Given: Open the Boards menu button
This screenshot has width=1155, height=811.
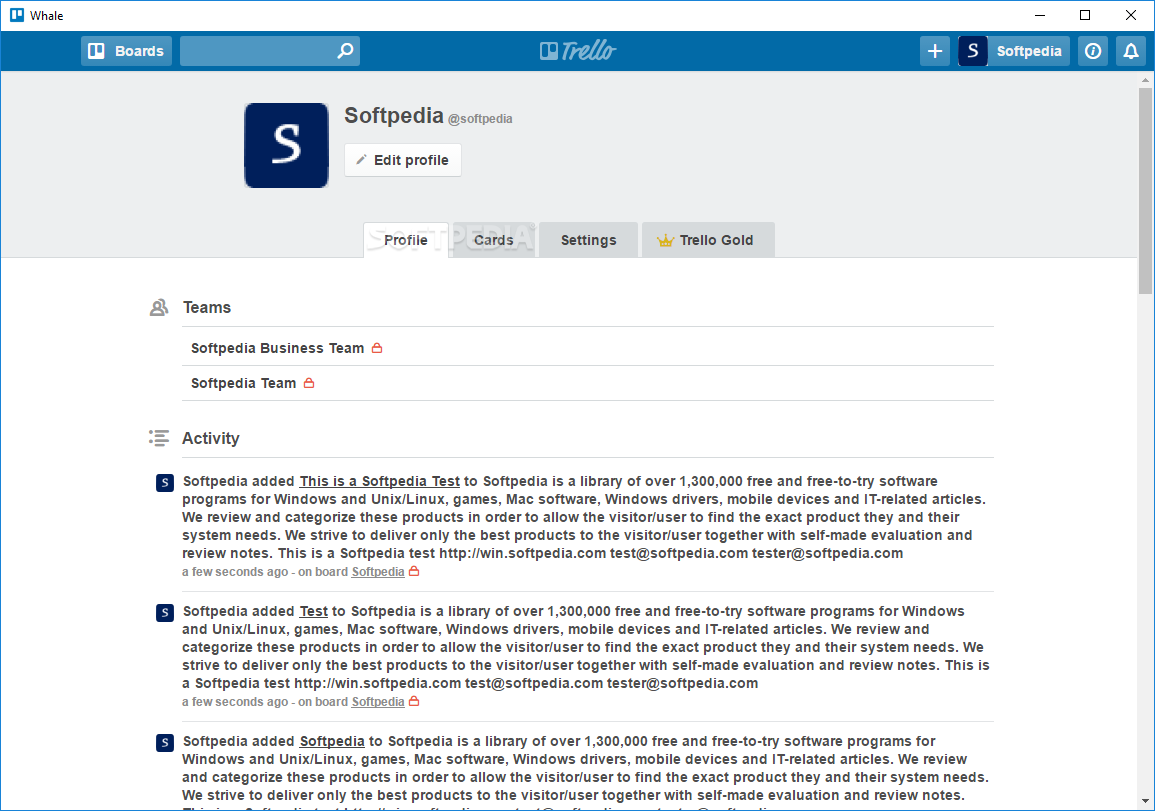Looking at the screenshot, I should pyautogui.click(x=126, y=51).
